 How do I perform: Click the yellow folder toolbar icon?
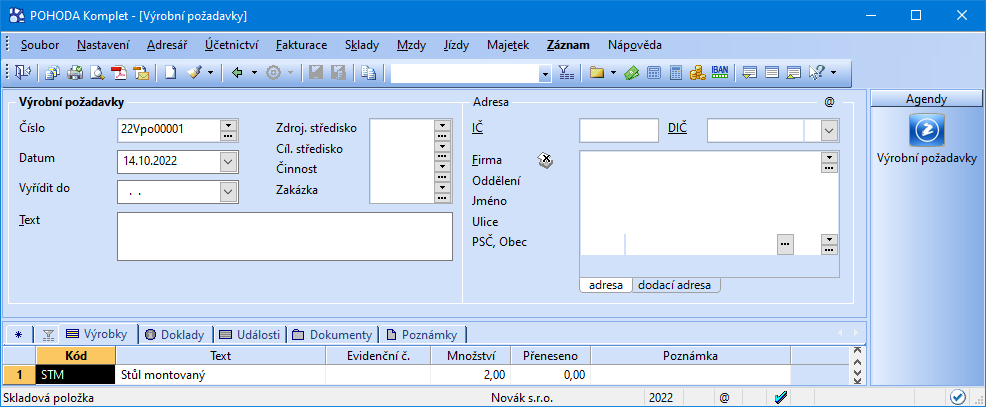[x=597, y=73]
